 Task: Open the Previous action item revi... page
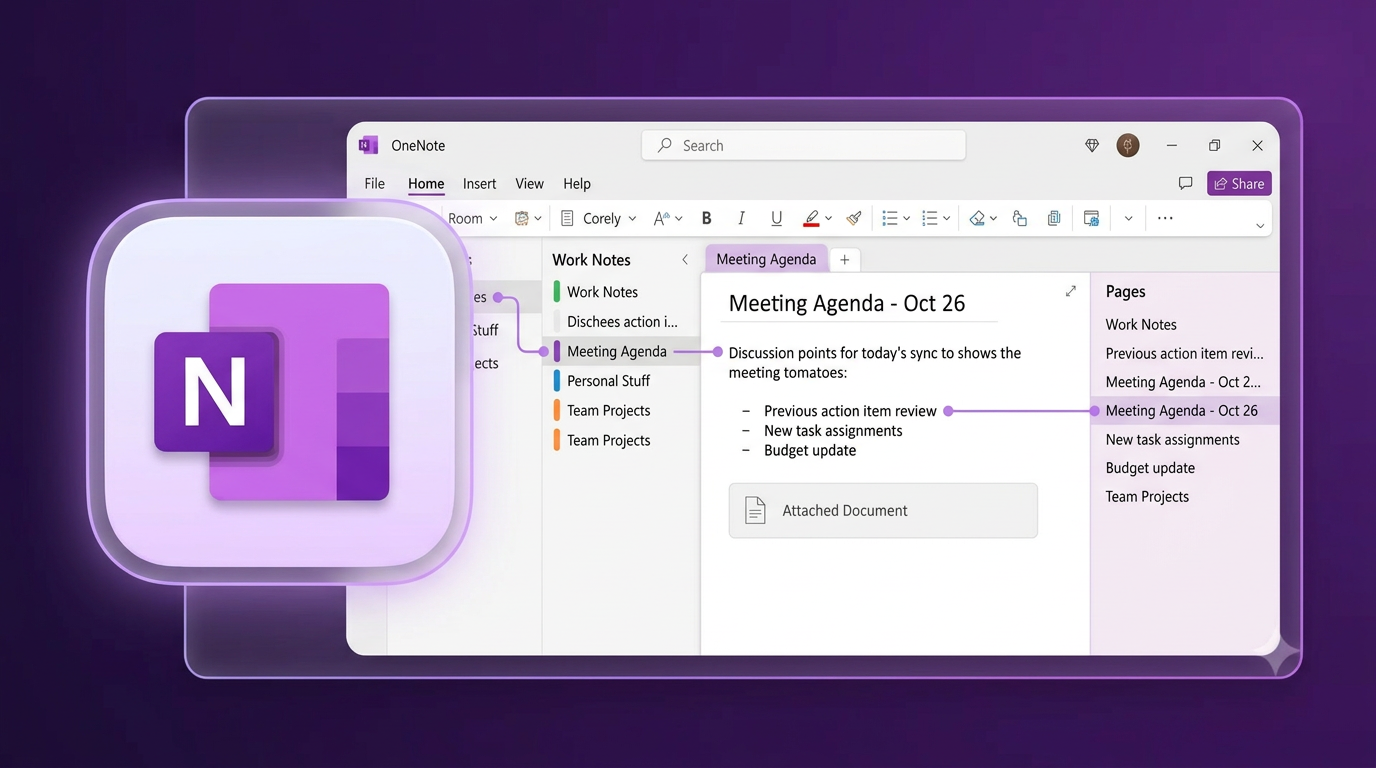pos(1184,353)
